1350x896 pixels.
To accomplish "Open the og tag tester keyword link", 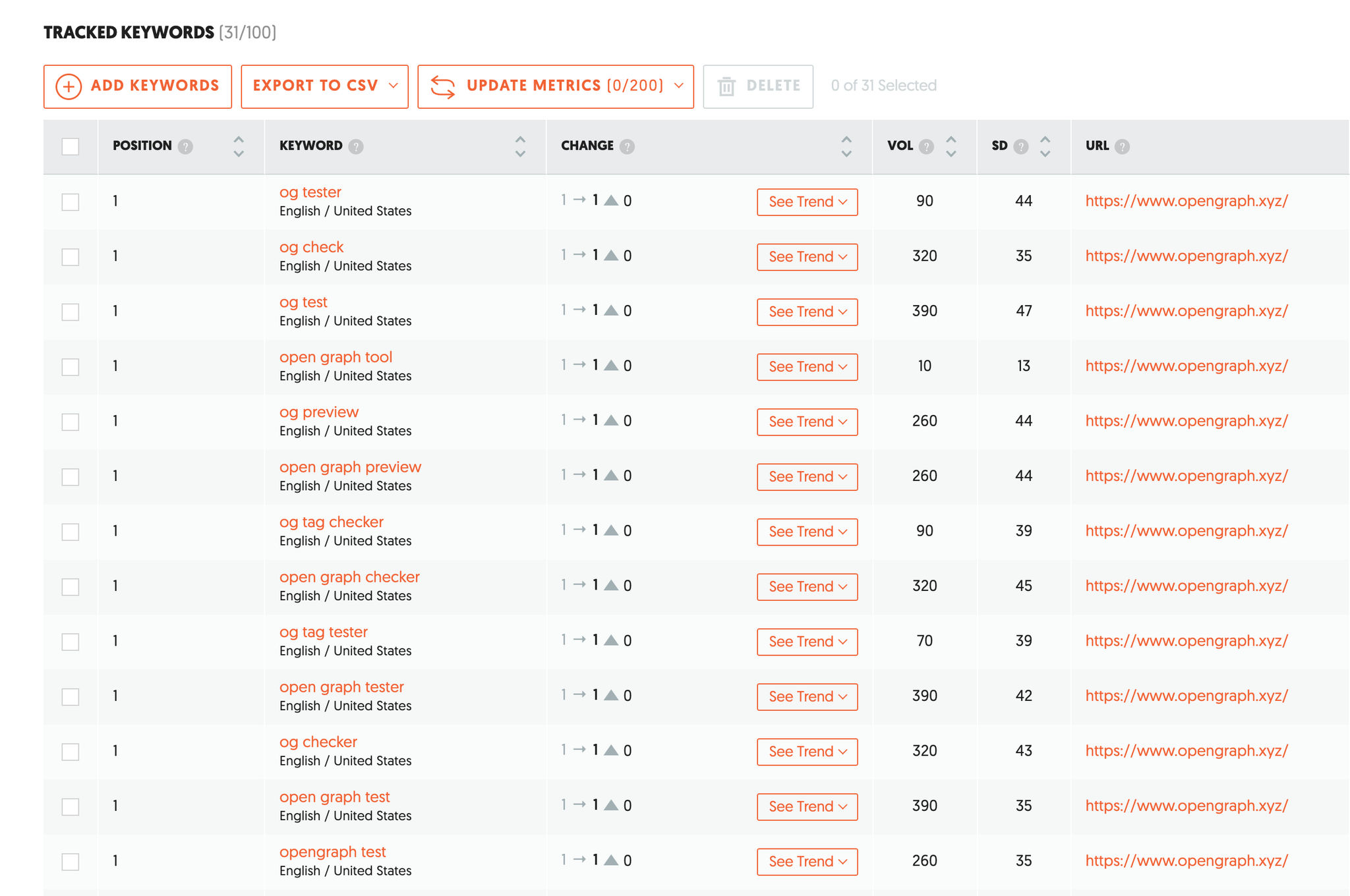I will [x=324, y=632].
